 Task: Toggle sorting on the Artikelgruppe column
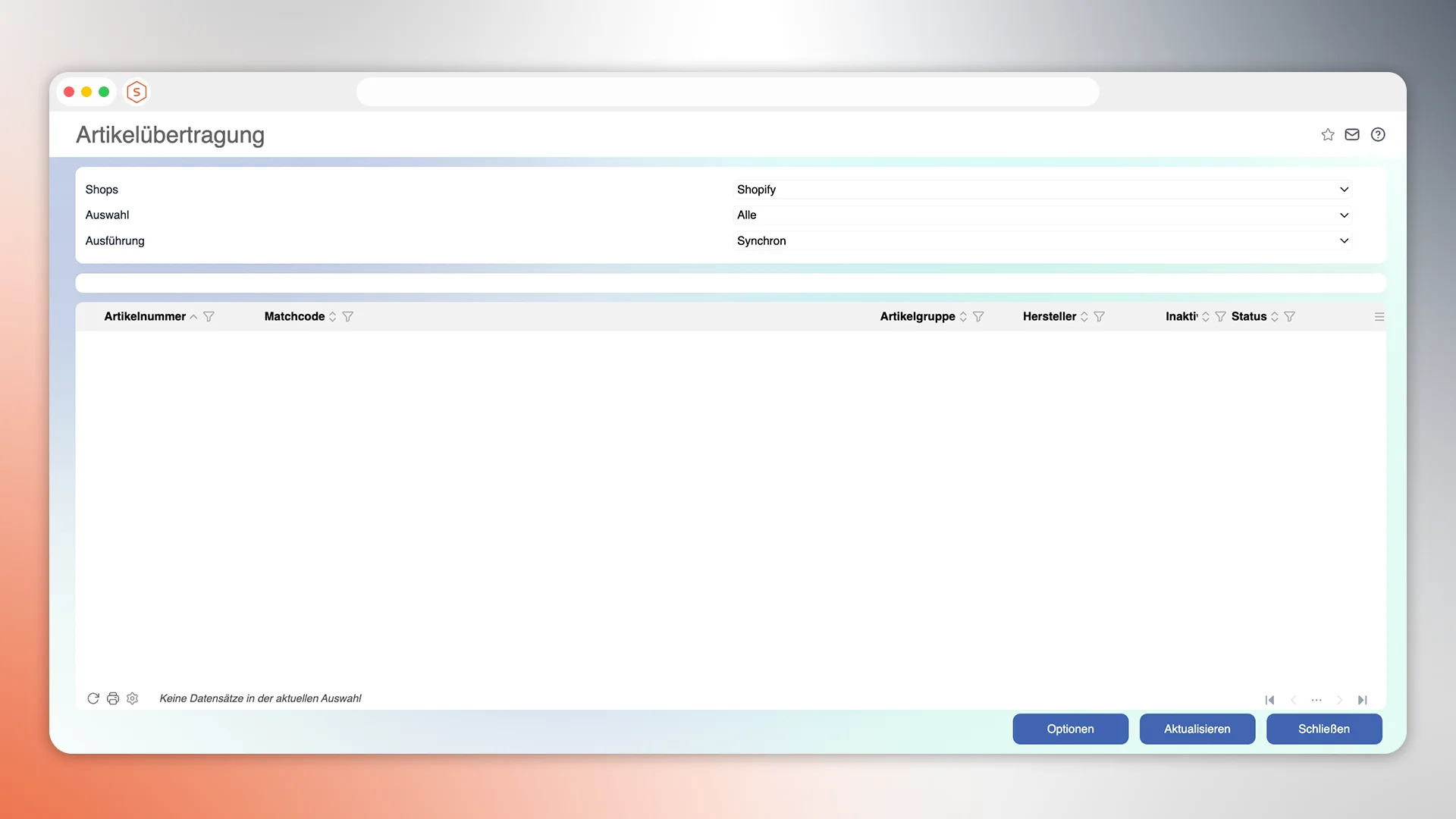click(964, 316)
